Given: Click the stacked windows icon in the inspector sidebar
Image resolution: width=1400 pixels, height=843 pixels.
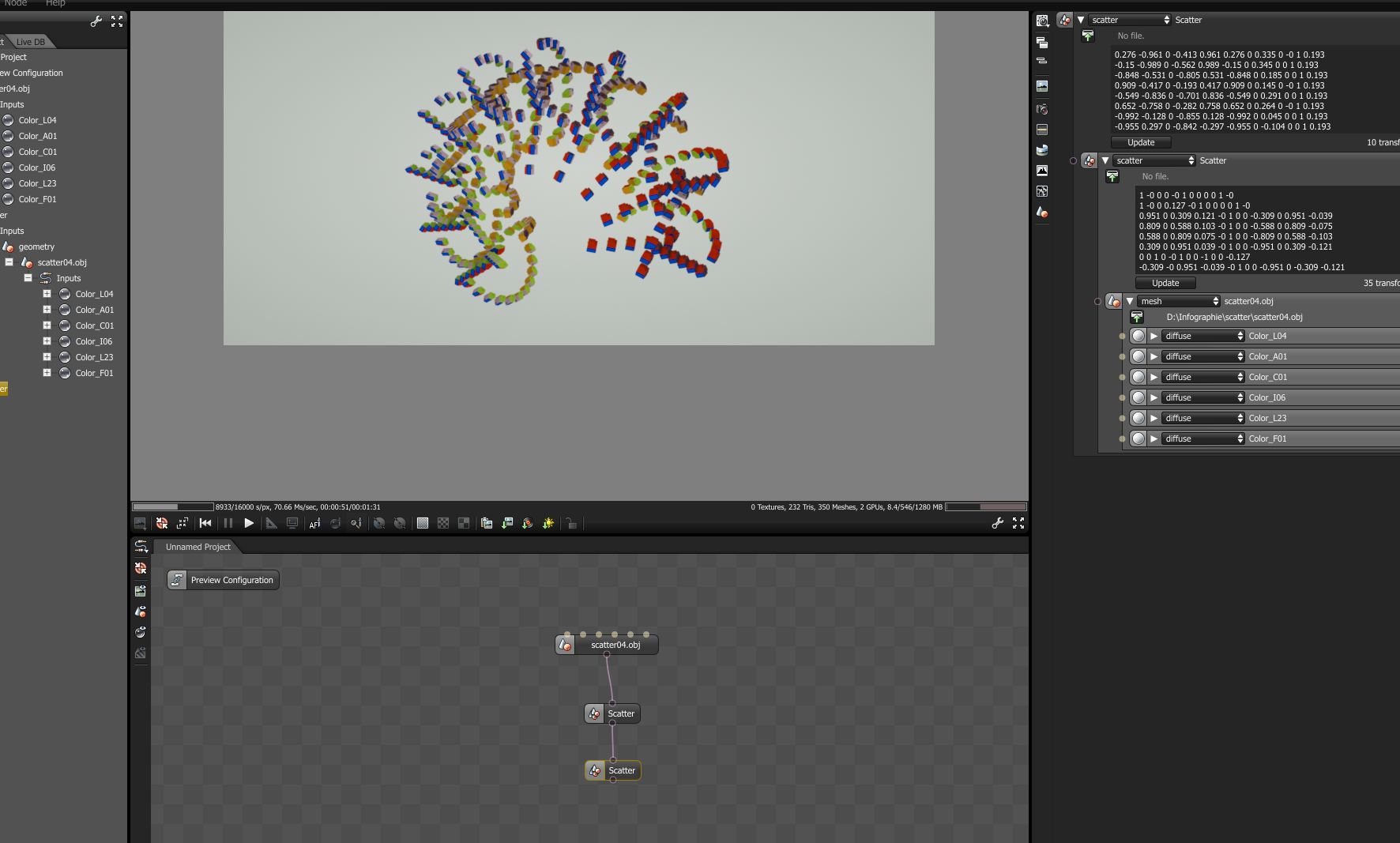Looking at the screenshot, I should click(1042, 43).
